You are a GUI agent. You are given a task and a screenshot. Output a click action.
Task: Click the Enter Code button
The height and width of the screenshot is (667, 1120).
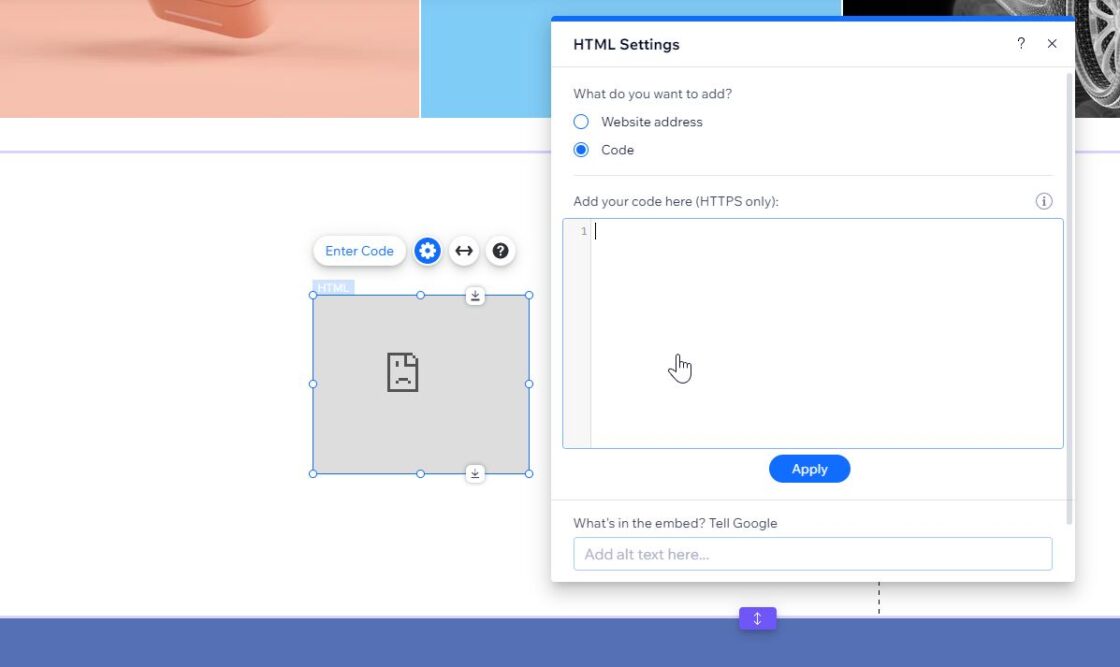358,251
